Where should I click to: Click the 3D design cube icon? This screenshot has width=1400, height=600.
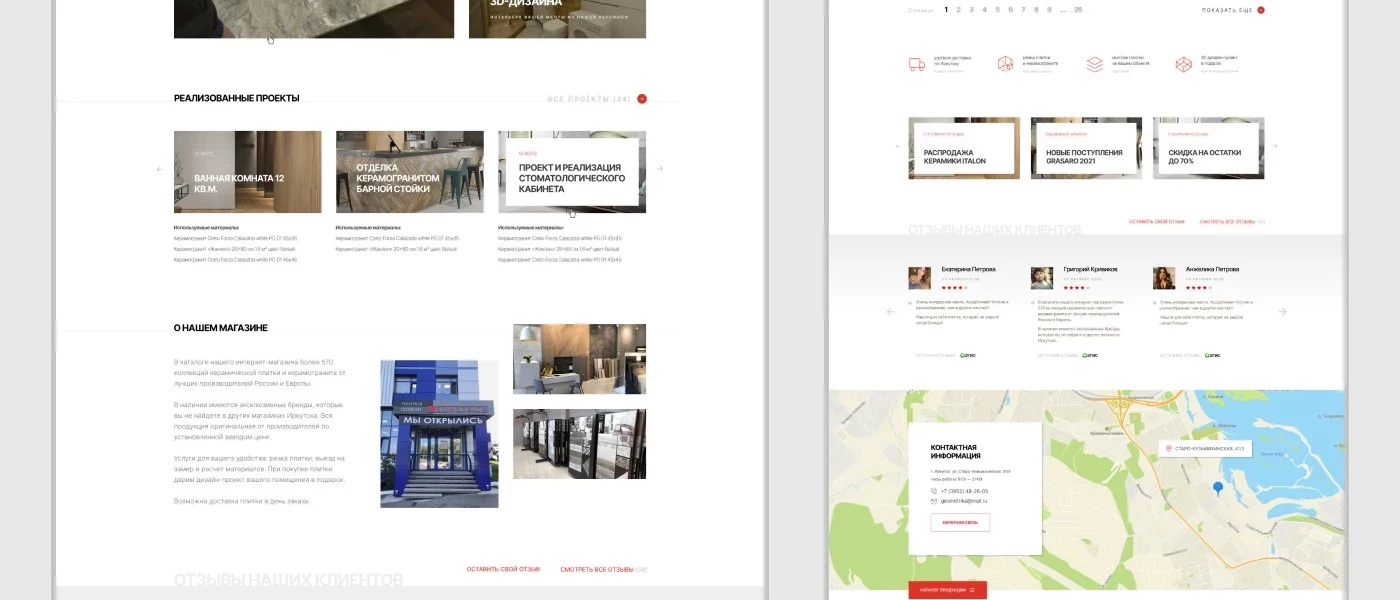tap(1183, 64)
